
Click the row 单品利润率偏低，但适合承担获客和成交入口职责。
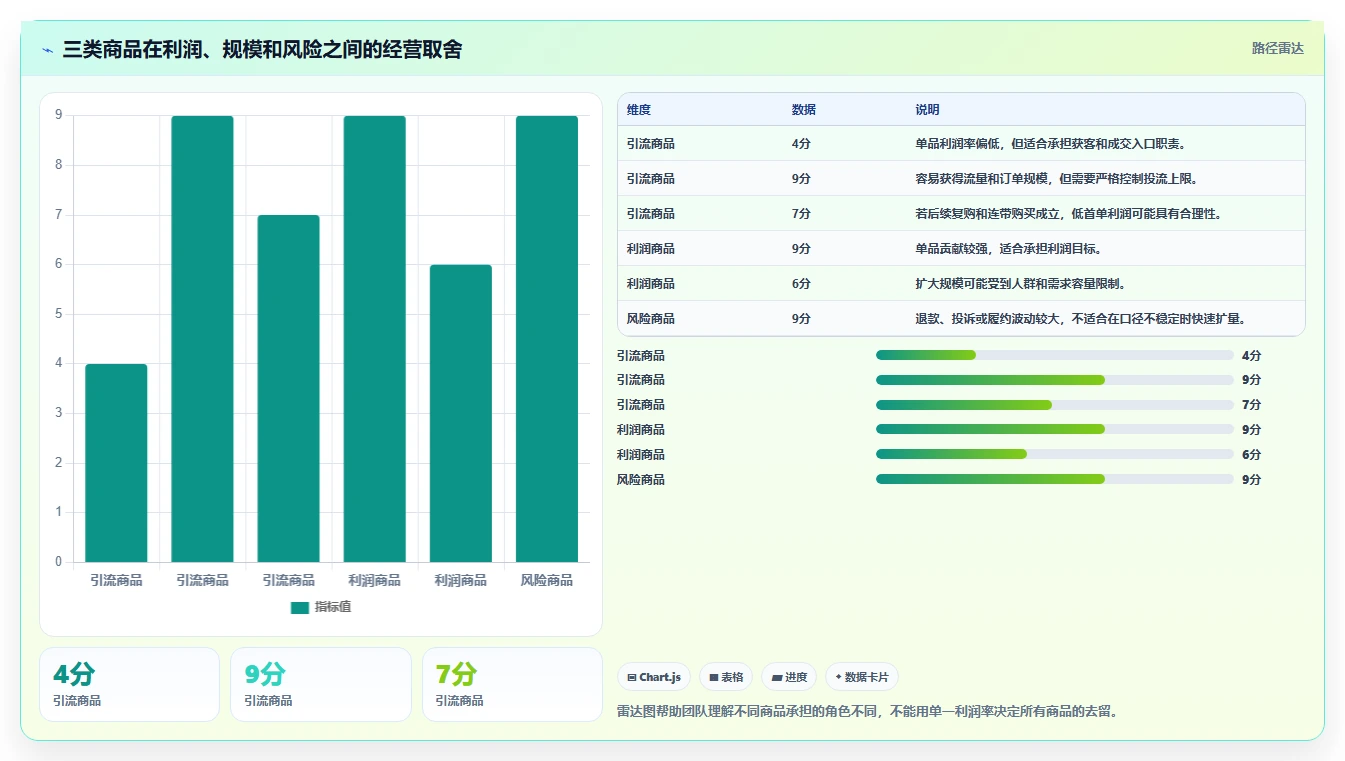(961, 144)
